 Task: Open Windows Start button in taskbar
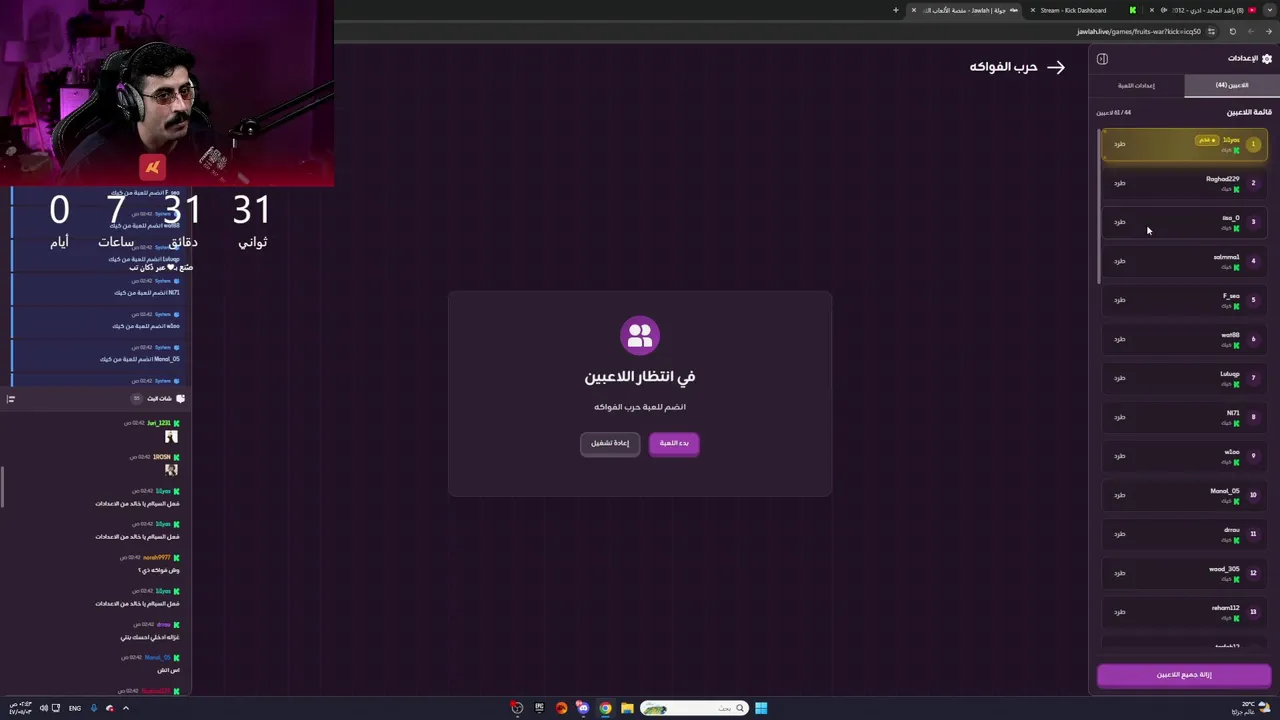click(x=761, y=708)
